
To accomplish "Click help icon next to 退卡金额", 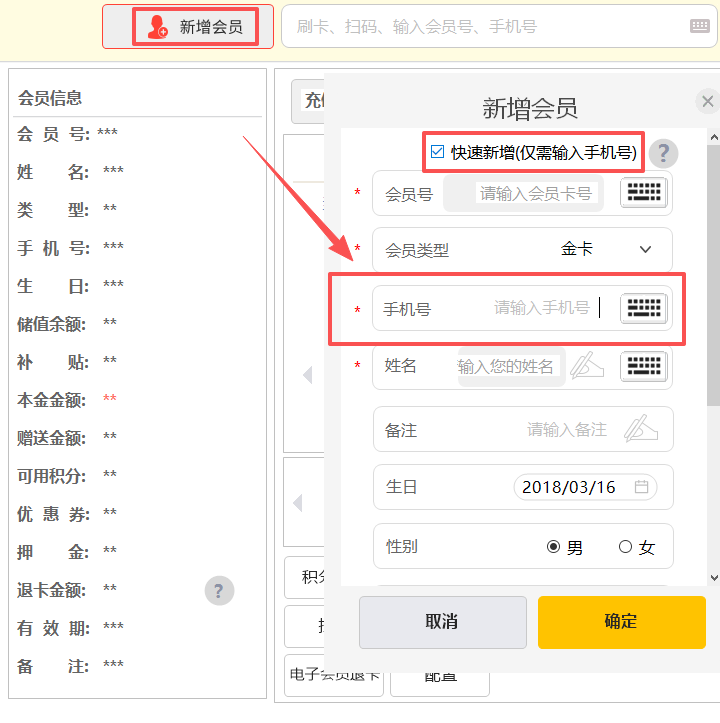I will (x=219, y=590).
